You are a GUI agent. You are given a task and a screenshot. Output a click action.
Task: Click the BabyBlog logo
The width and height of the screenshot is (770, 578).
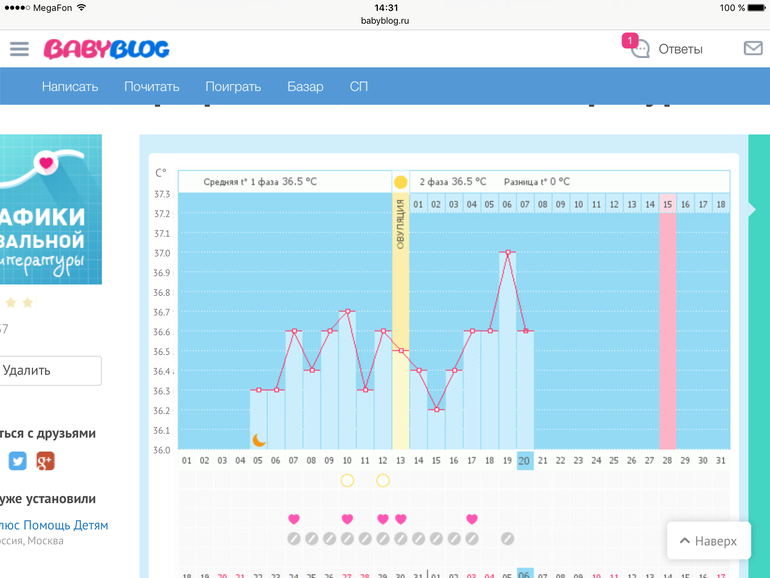click(106, 49)
